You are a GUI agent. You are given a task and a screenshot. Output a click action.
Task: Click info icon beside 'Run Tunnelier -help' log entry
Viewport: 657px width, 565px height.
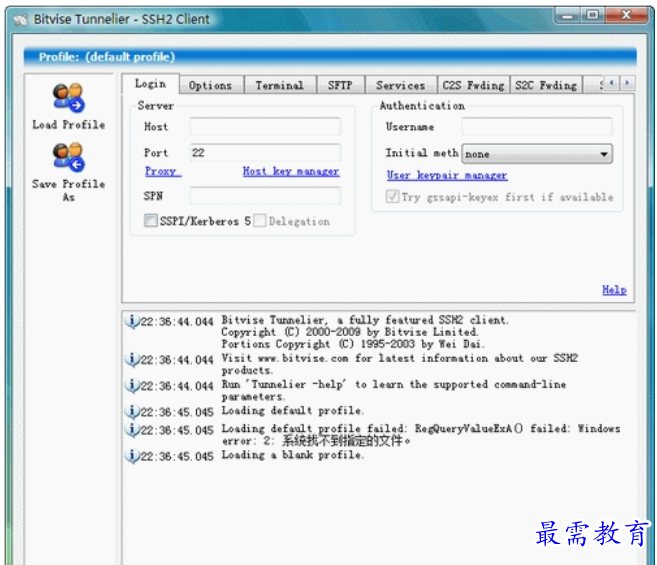click(132, 386)
